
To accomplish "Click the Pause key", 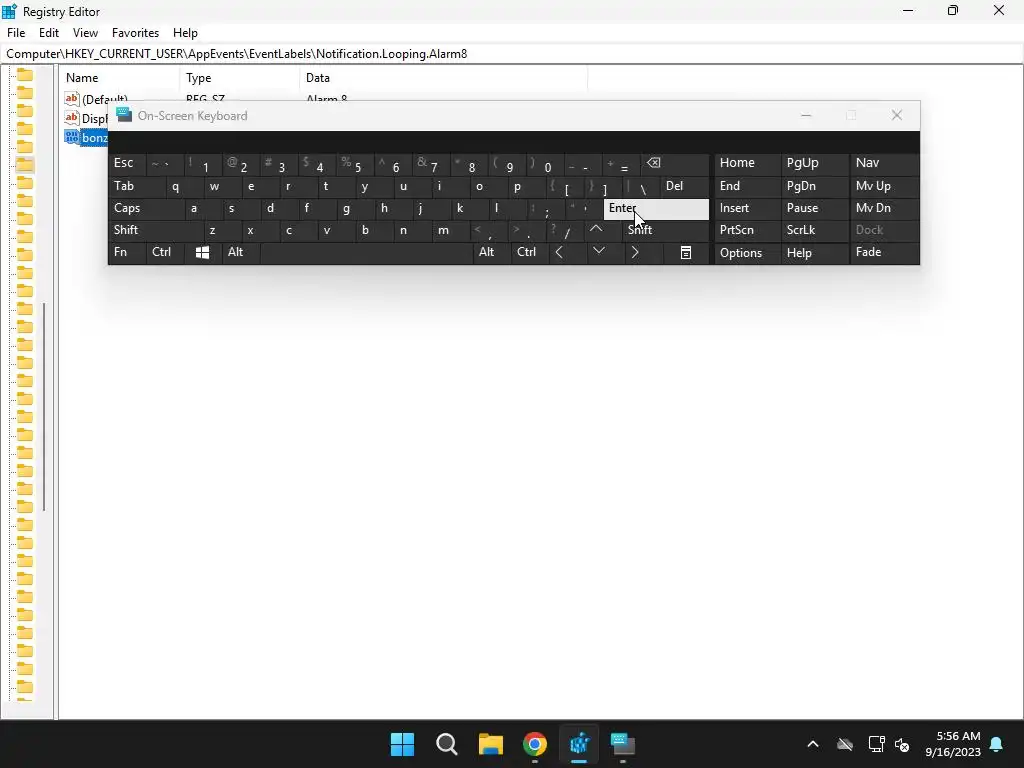I will (814, 208).
